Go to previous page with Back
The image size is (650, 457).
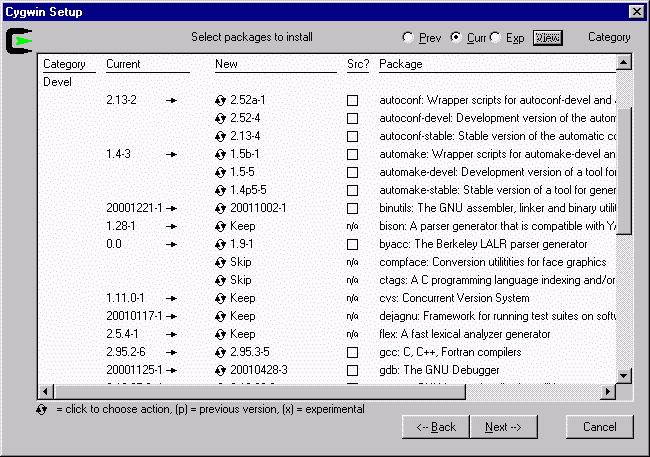point(436,427)
